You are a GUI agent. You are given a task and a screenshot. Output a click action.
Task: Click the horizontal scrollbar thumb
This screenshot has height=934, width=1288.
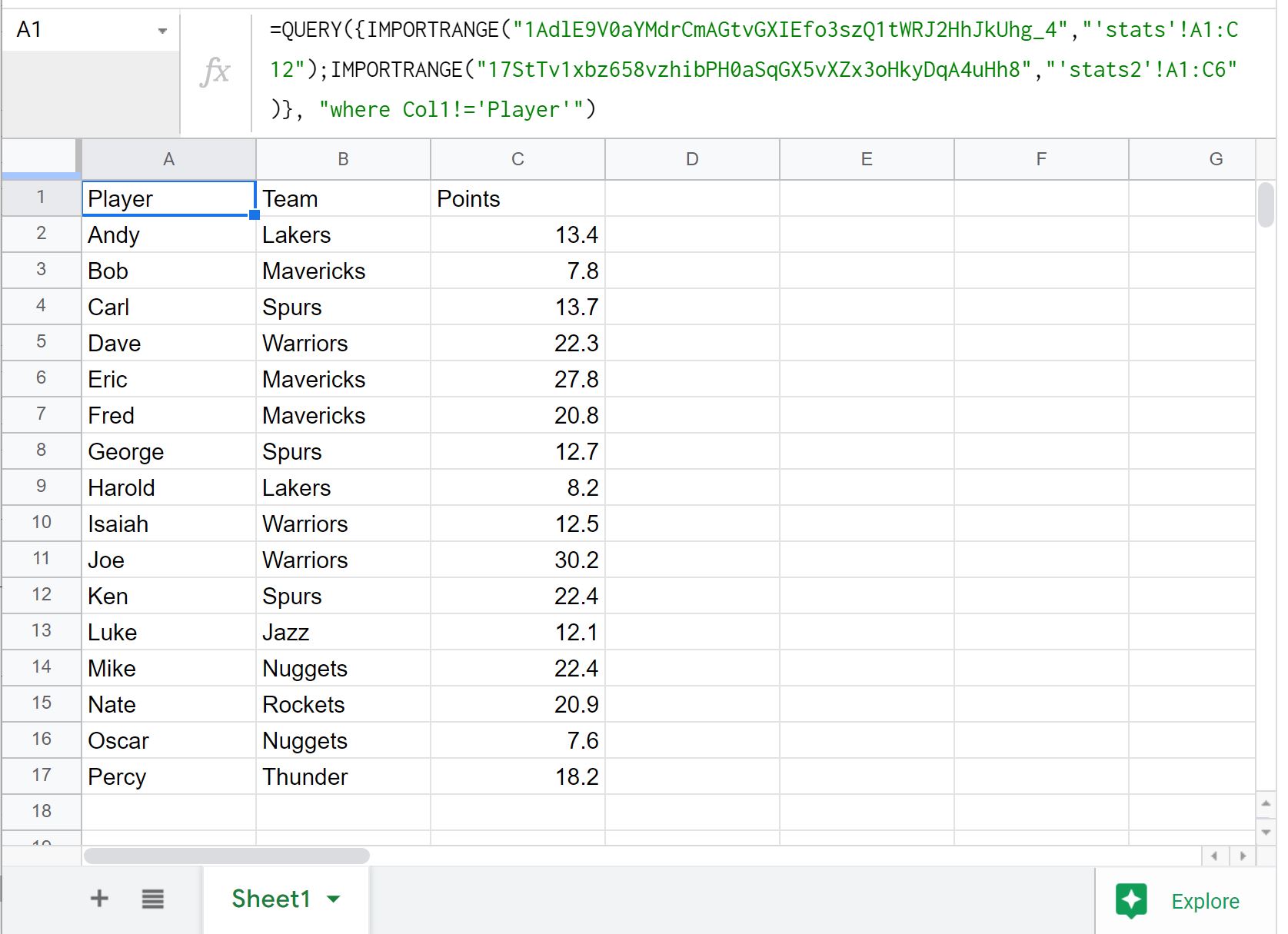pos(227,856)
